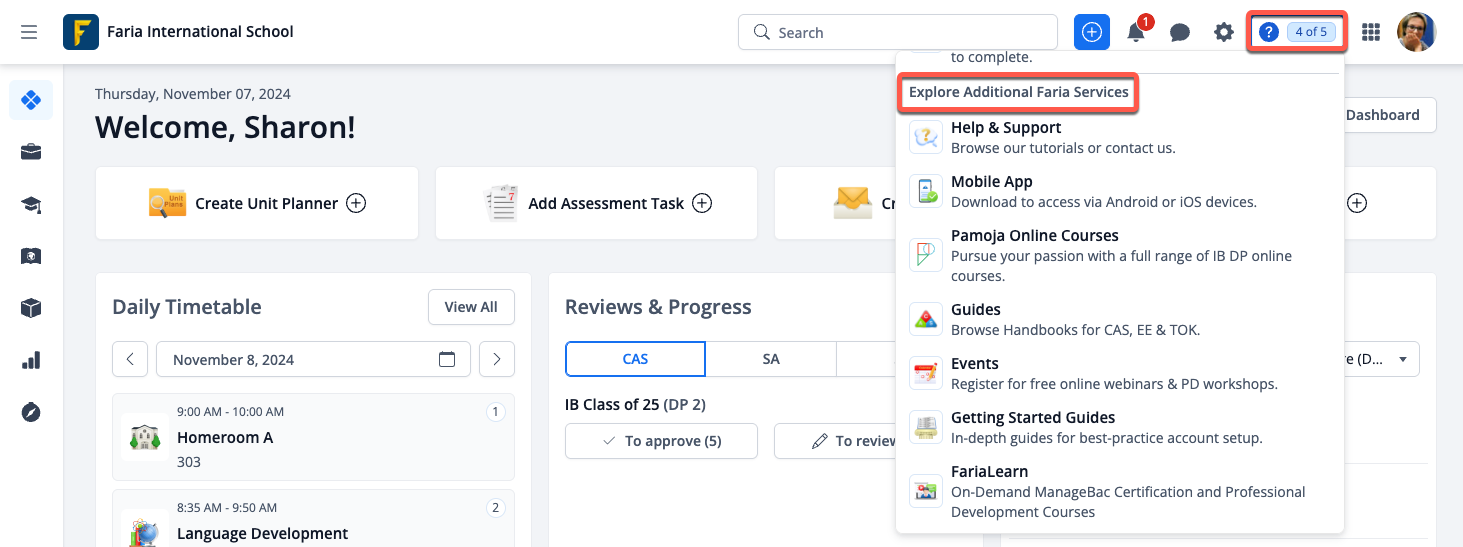Close the help menu showing 4 of 5
This screenshot has height=547, width=1463.
coord(1297,32)
